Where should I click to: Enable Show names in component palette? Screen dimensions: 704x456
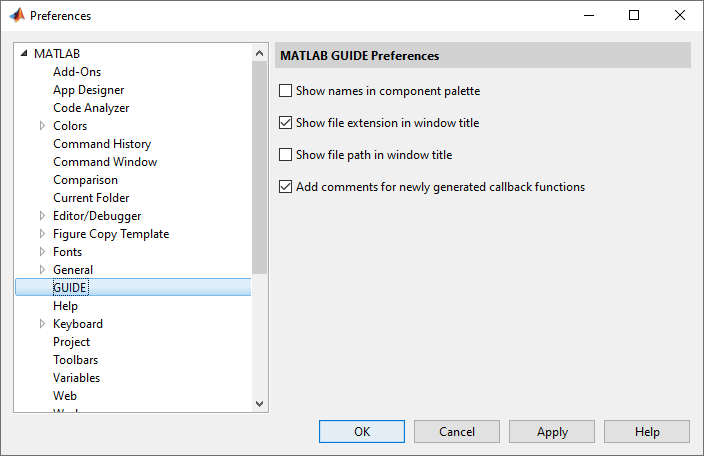coord(286,91)
